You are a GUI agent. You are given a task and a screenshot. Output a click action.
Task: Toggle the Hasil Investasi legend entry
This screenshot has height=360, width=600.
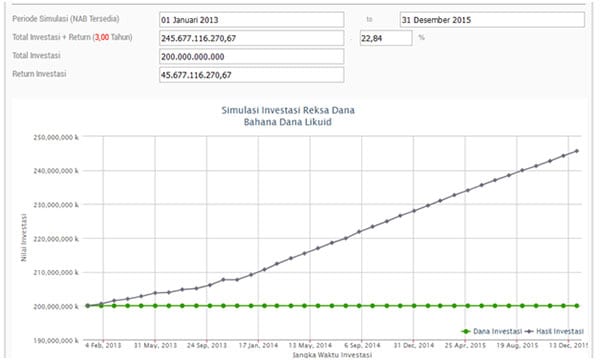(x=554, y=331)
